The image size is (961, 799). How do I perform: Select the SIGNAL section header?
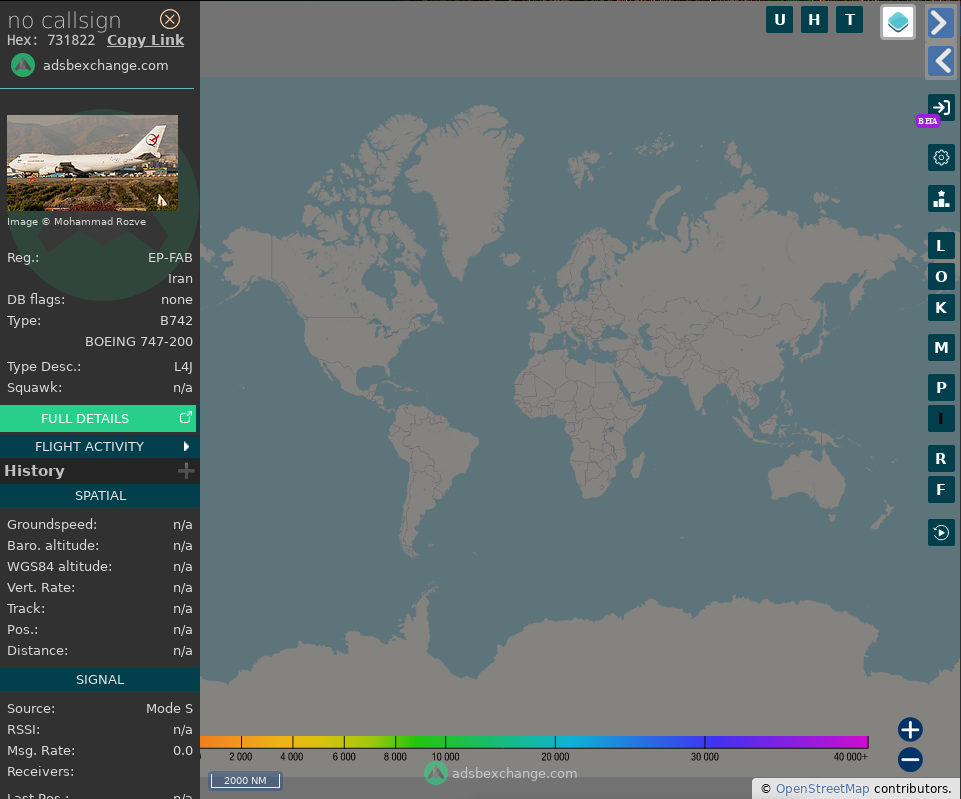coord(100,680)
